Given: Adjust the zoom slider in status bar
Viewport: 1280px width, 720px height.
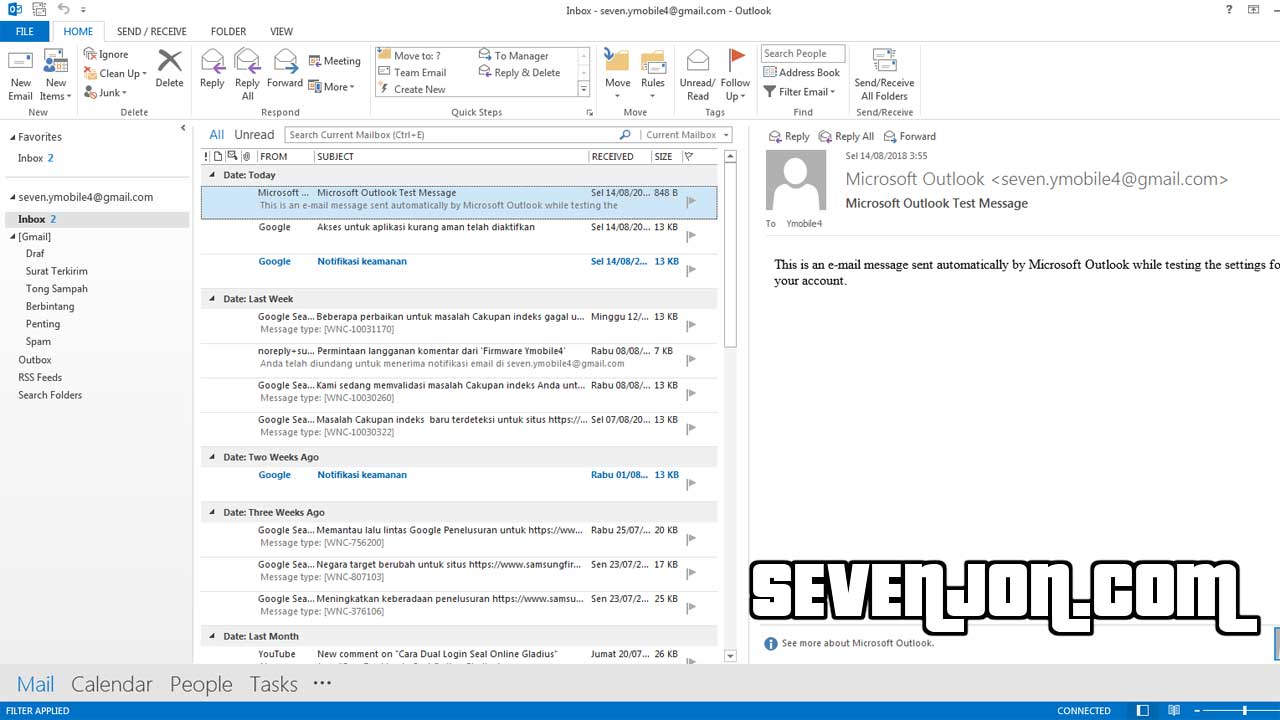Looking at the screenshot, I should tap(1245, 710).
